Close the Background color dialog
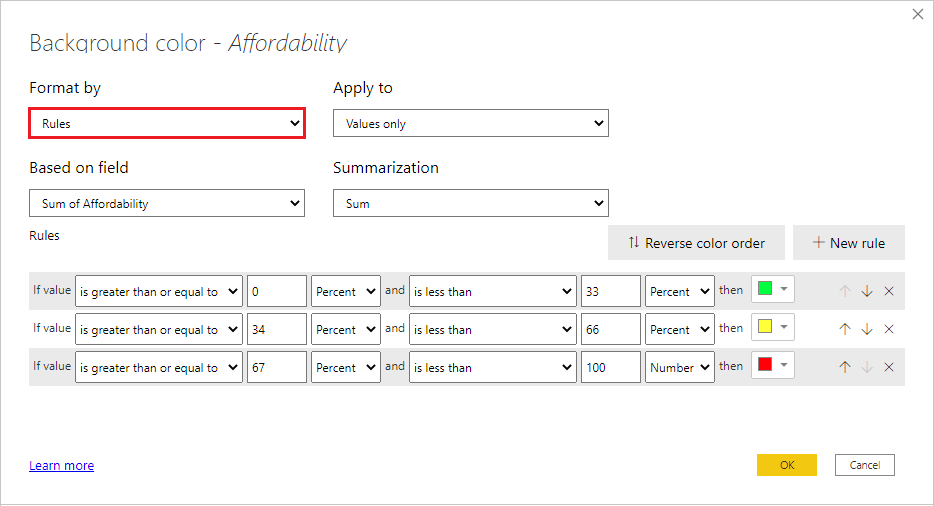The width and height of the screenshot is (934, 506). tap(917, 14)
